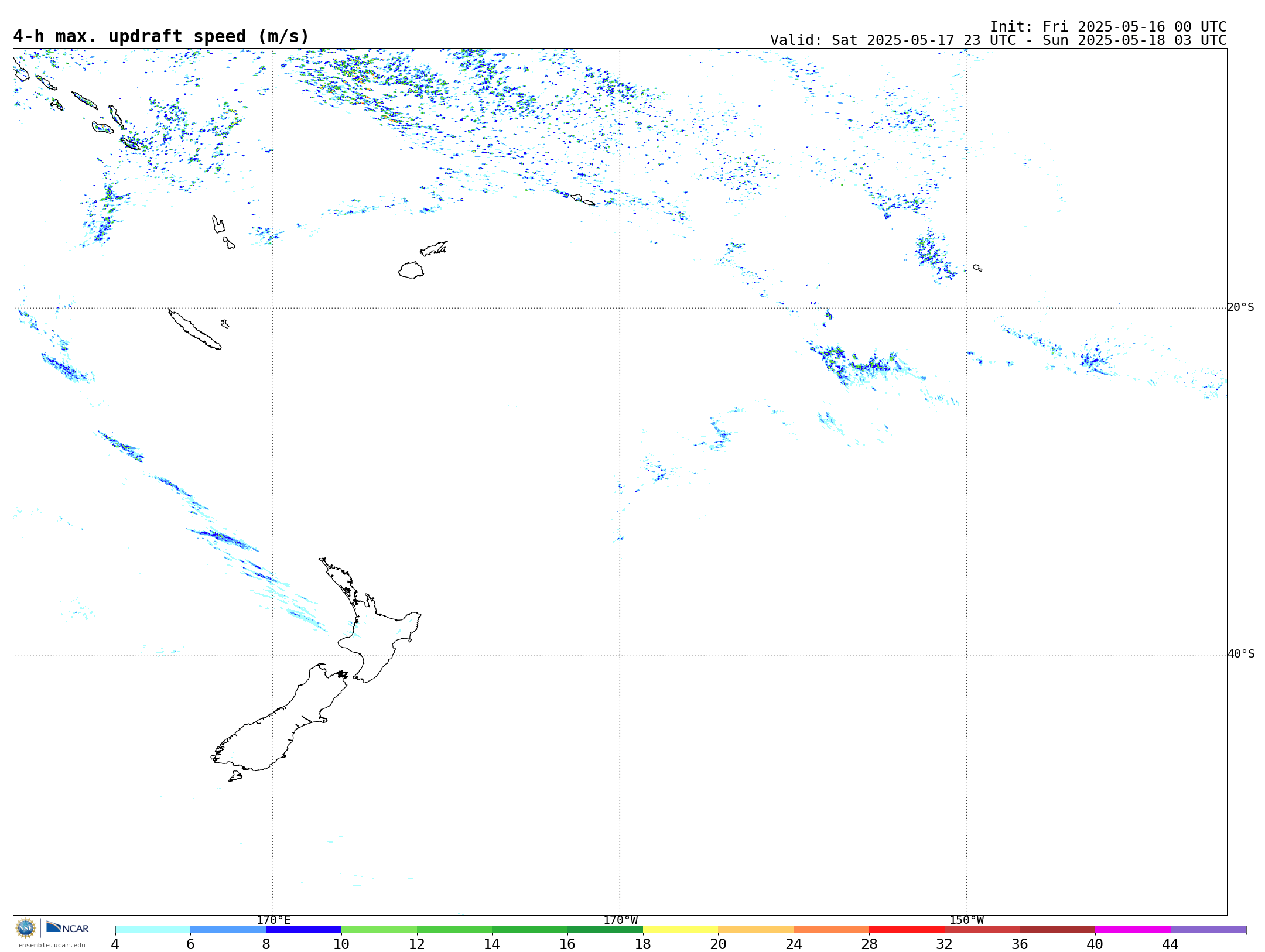Pick the yellow 18–20 colorbar segment
1265x952 pixels.
coord(681,930)
